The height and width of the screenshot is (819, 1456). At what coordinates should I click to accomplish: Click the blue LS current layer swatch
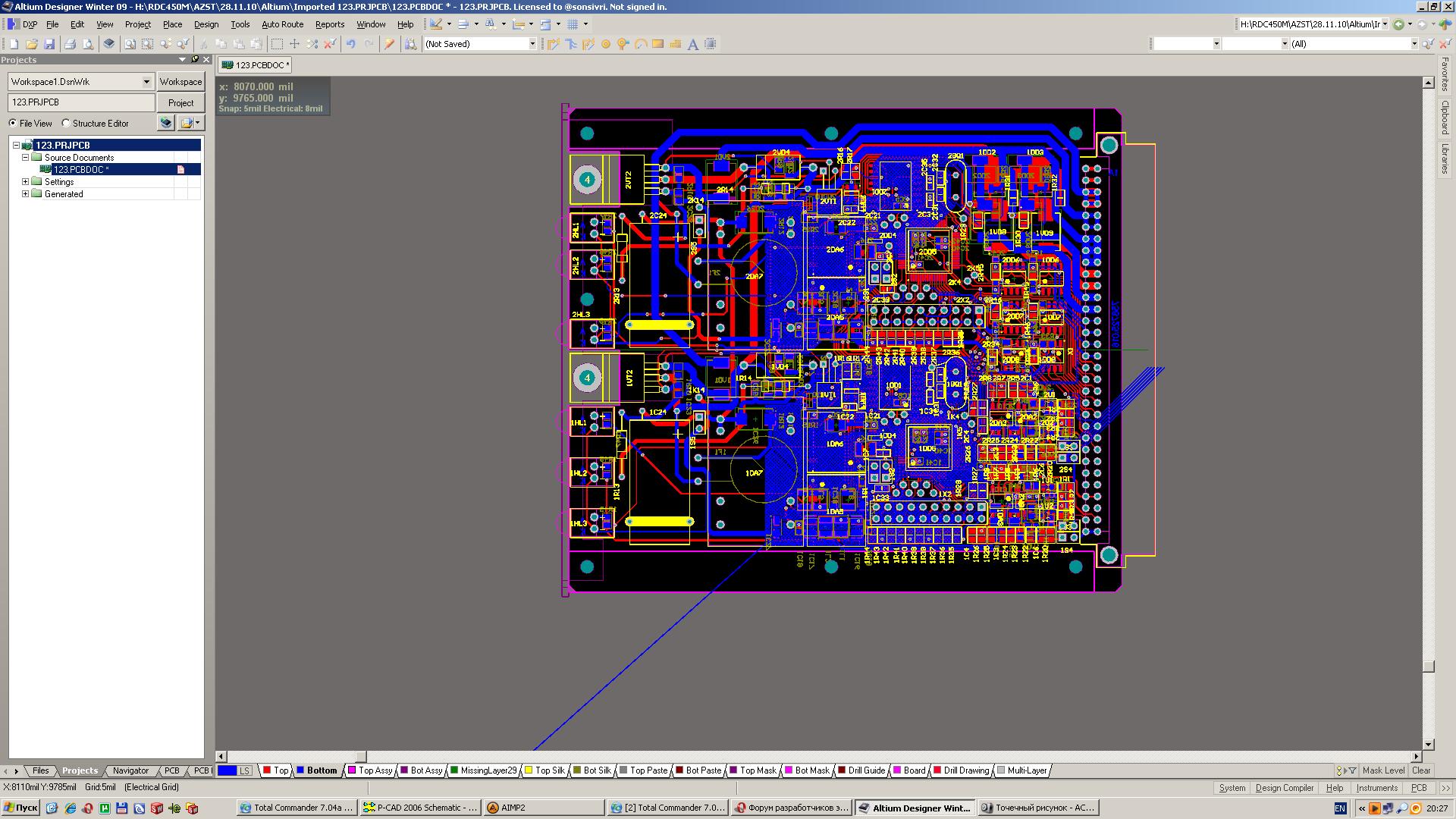(x=227, y=770)
